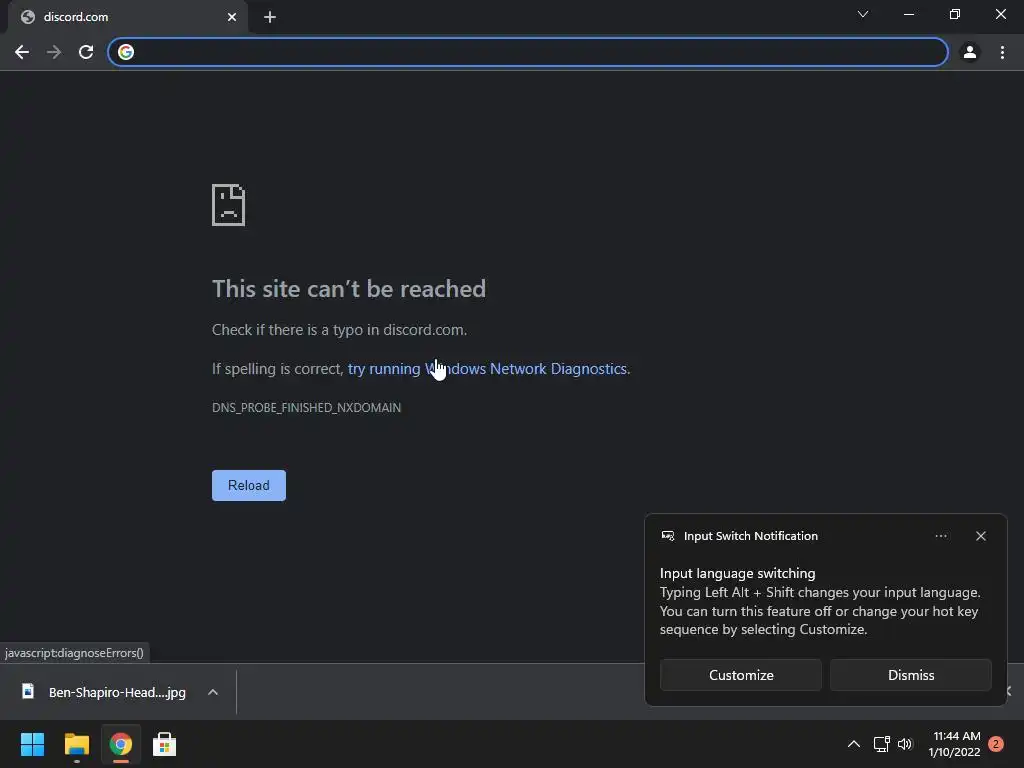Image resolution: width=1024 pixels, height=768 pixels.
Task: Restore down the Chrome window
Action: click(955, 14)
